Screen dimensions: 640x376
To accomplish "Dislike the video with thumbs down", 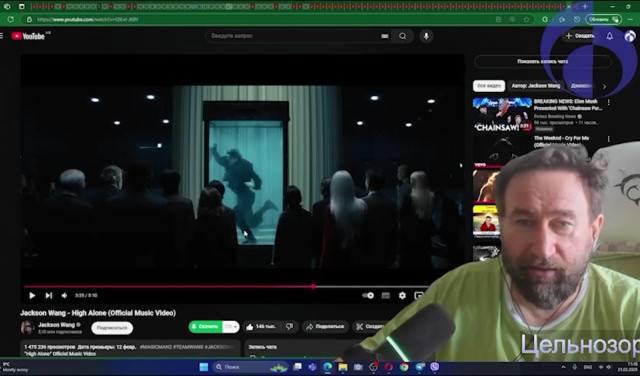I will coord(290,327).
